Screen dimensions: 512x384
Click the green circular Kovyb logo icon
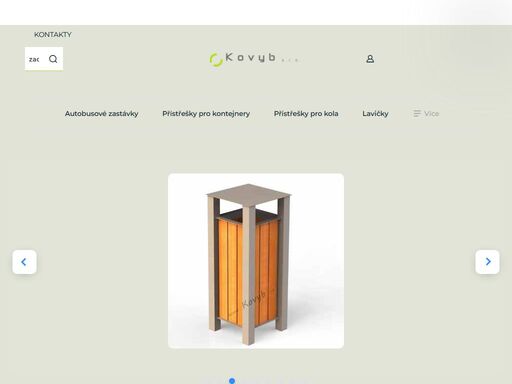tap(216, 60)
